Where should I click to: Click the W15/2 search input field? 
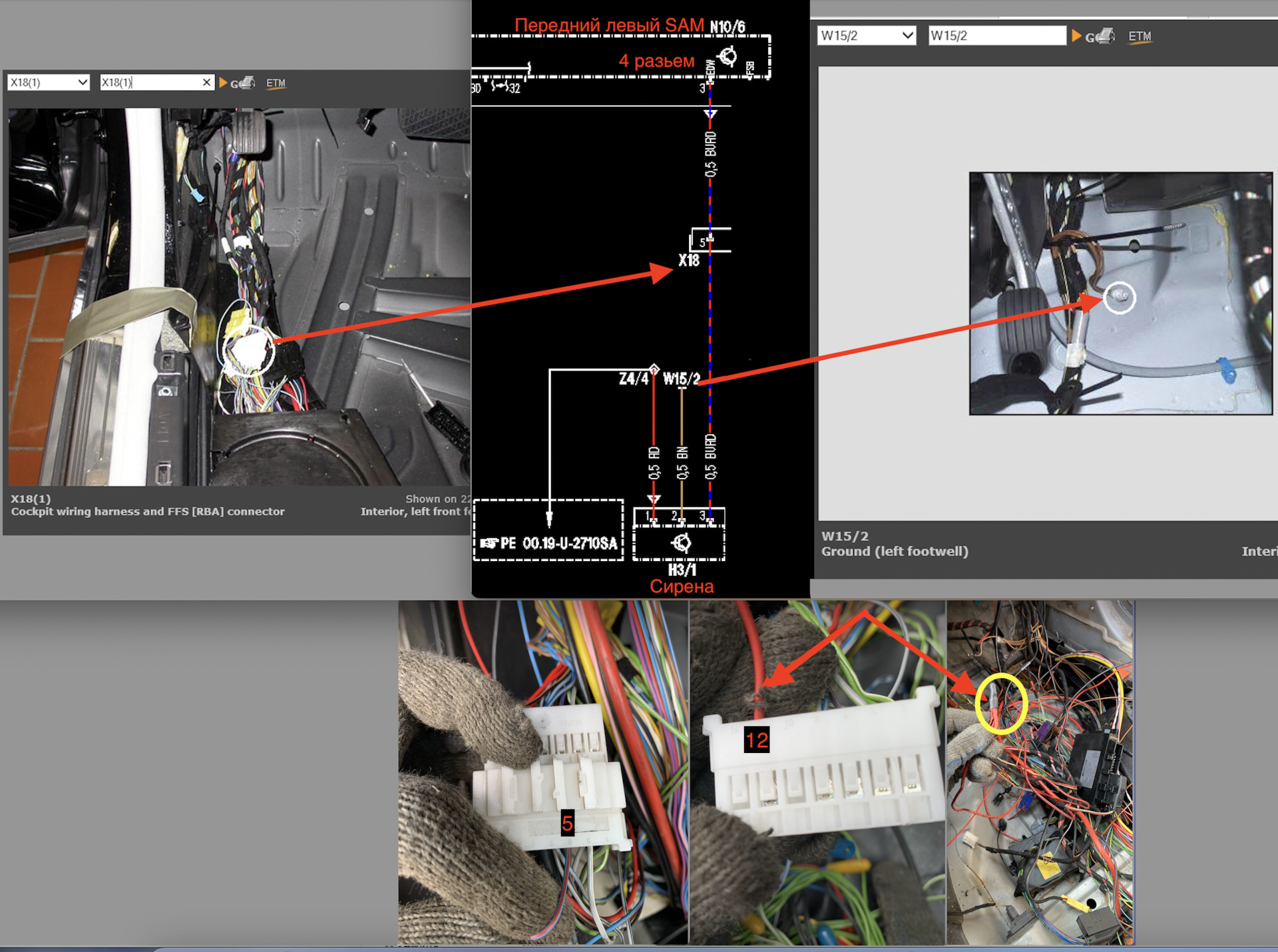(x=996, y=36)
